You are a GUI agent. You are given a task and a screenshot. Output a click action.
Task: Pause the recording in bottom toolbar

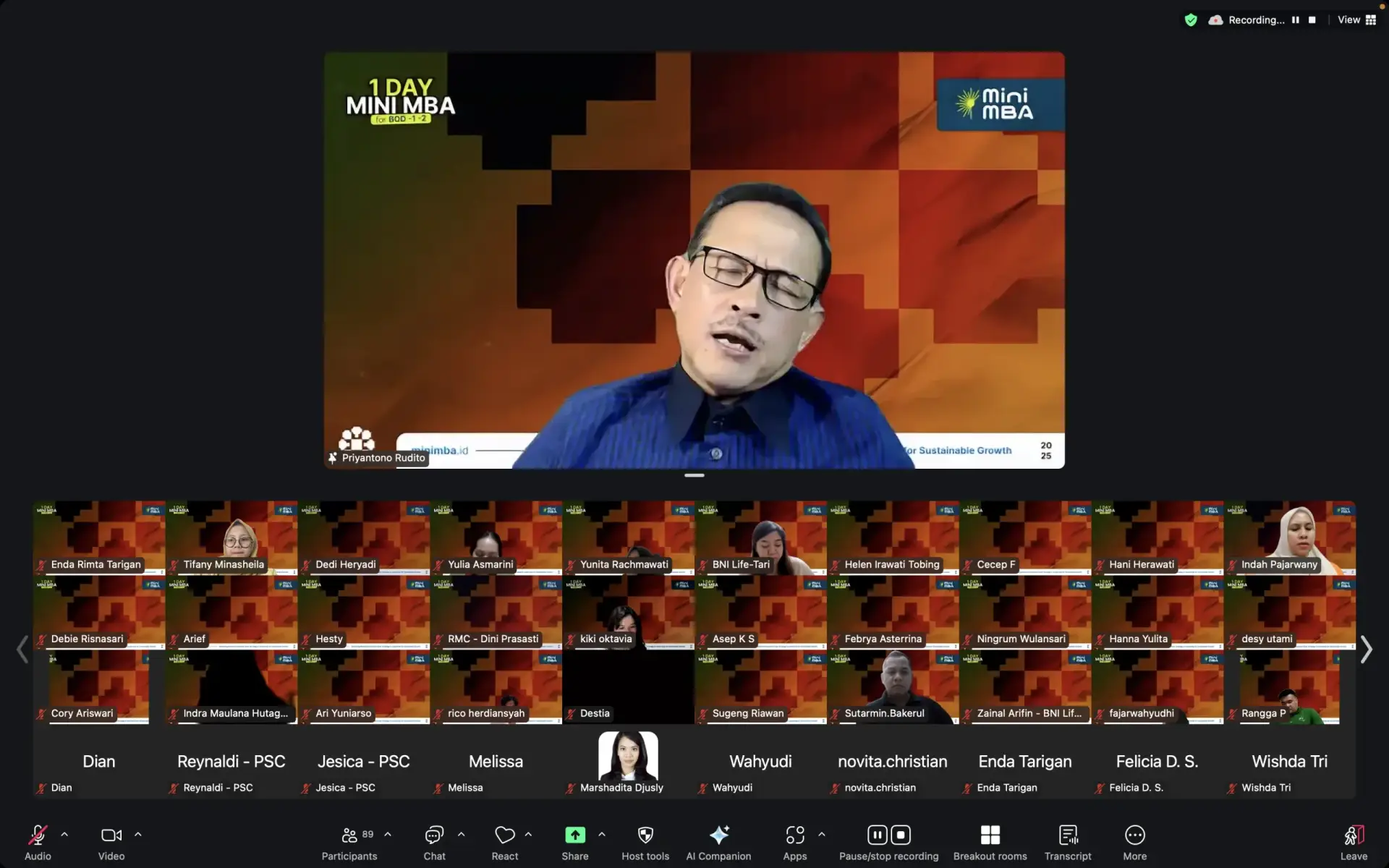(x=877, y=835)
